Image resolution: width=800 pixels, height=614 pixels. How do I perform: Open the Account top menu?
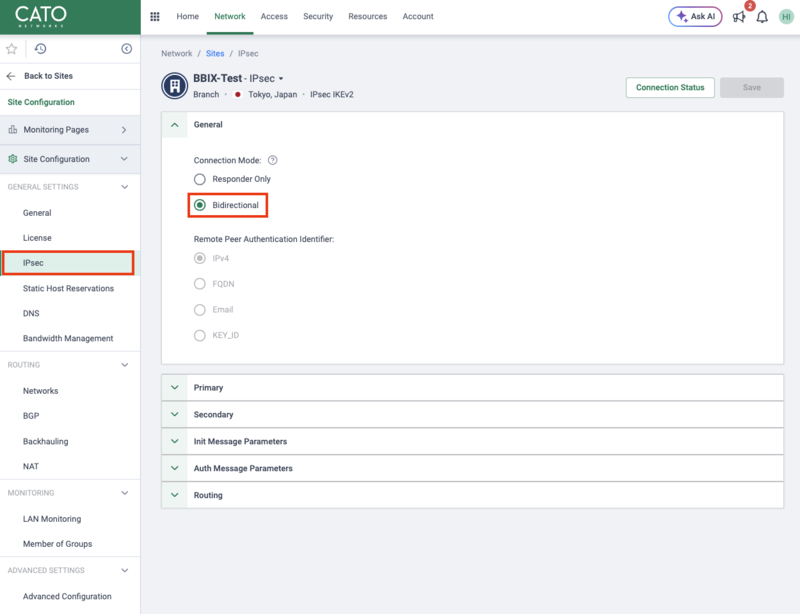click(418, 16)
